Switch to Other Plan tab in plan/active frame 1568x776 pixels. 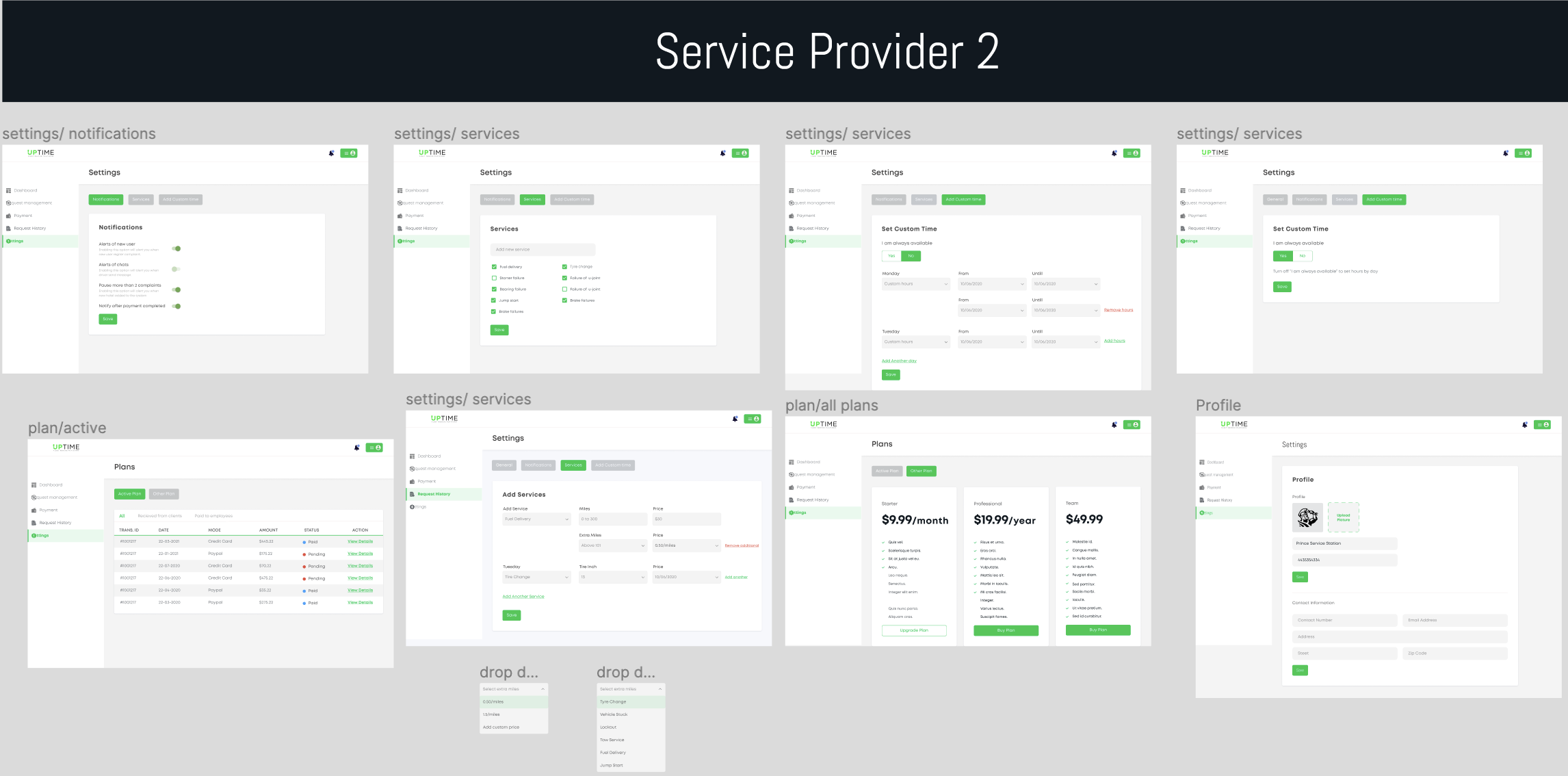point(164,494)
